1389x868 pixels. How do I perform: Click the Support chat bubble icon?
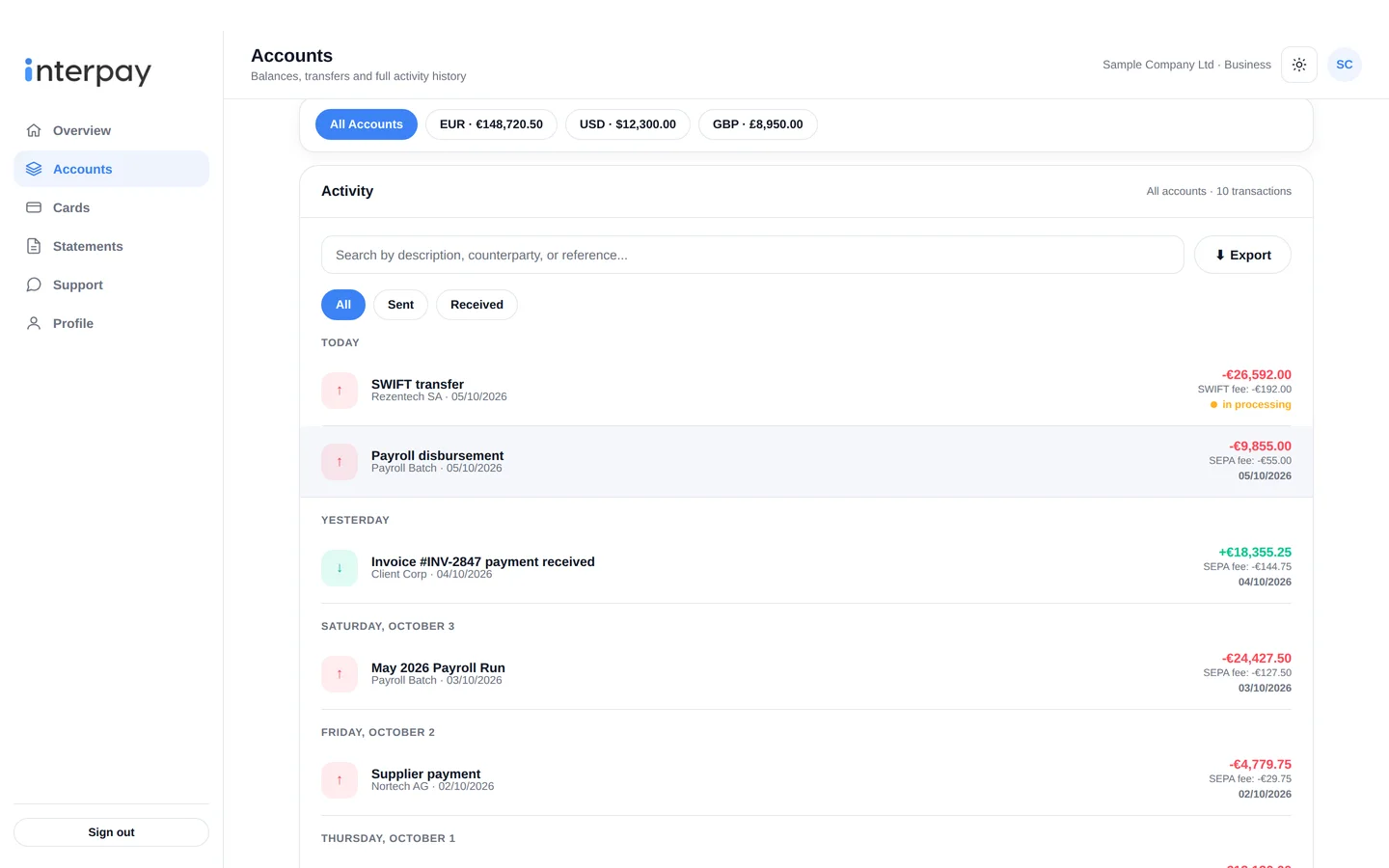point(34,285)
